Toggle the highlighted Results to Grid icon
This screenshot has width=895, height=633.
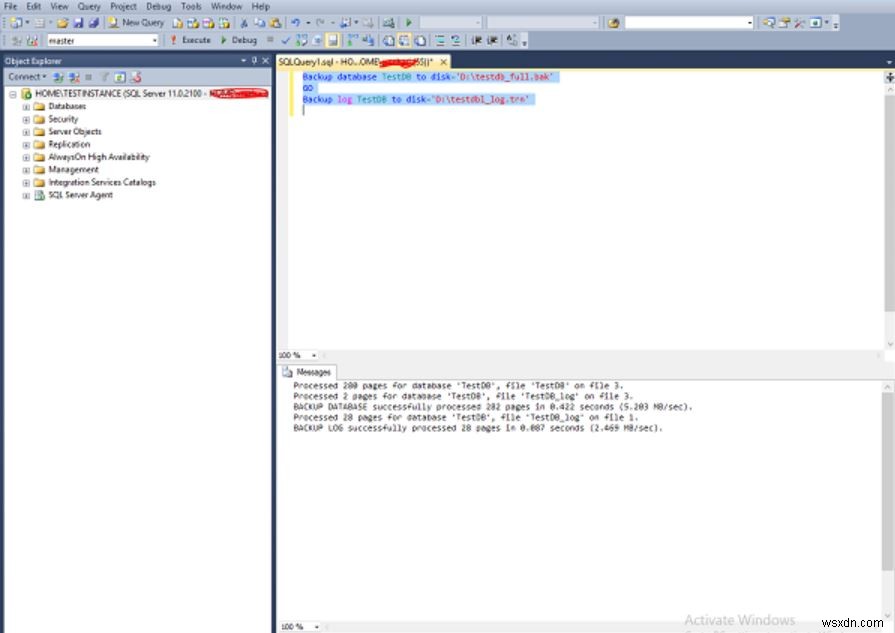(404, 41)
